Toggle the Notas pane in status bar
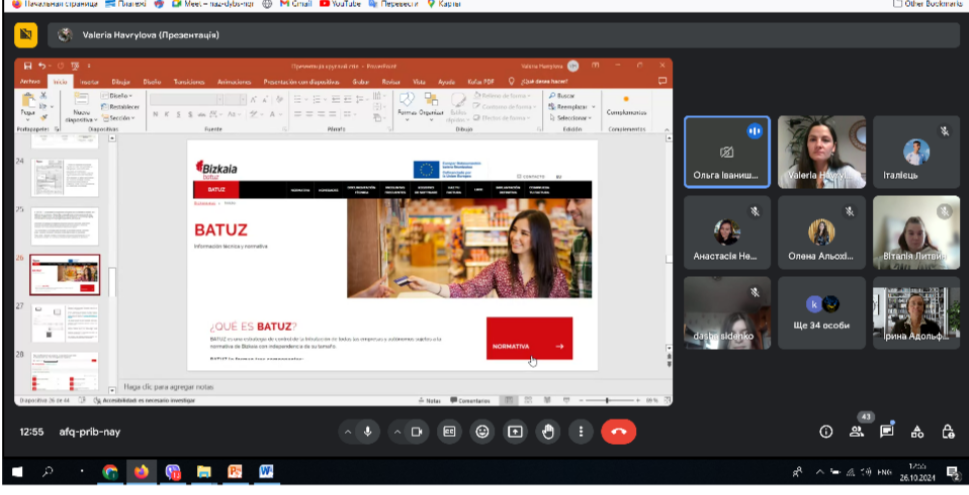The image size is (969, 495). click(428, 400)
